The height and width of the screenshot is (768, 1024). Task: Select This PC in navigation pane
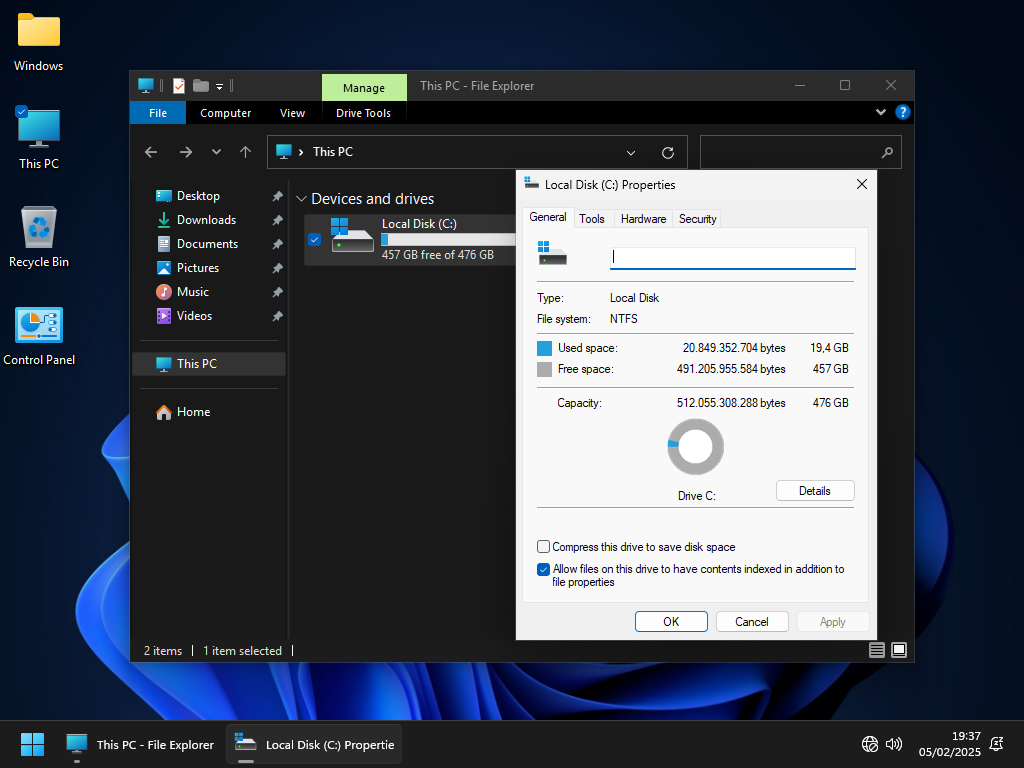[x=209, y=364]
